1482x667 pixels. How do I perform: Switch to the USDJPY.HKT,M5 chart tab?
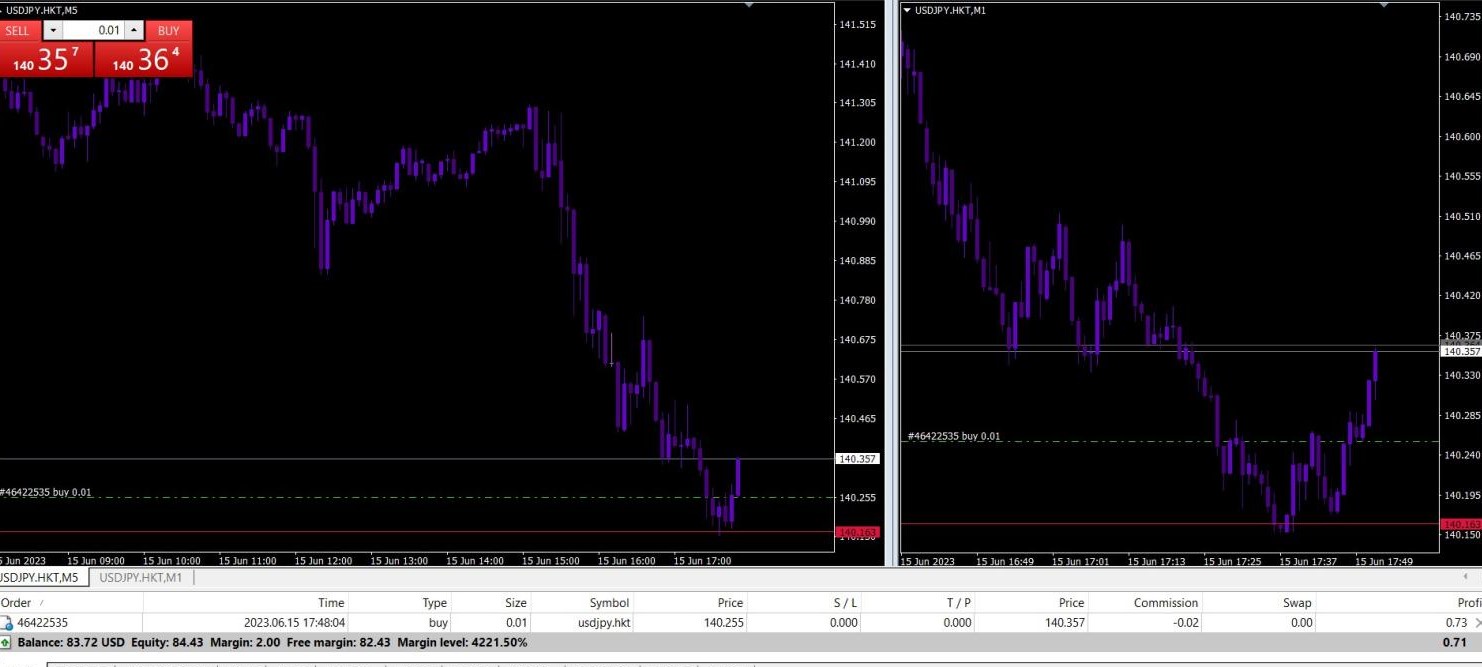(40, 577)
